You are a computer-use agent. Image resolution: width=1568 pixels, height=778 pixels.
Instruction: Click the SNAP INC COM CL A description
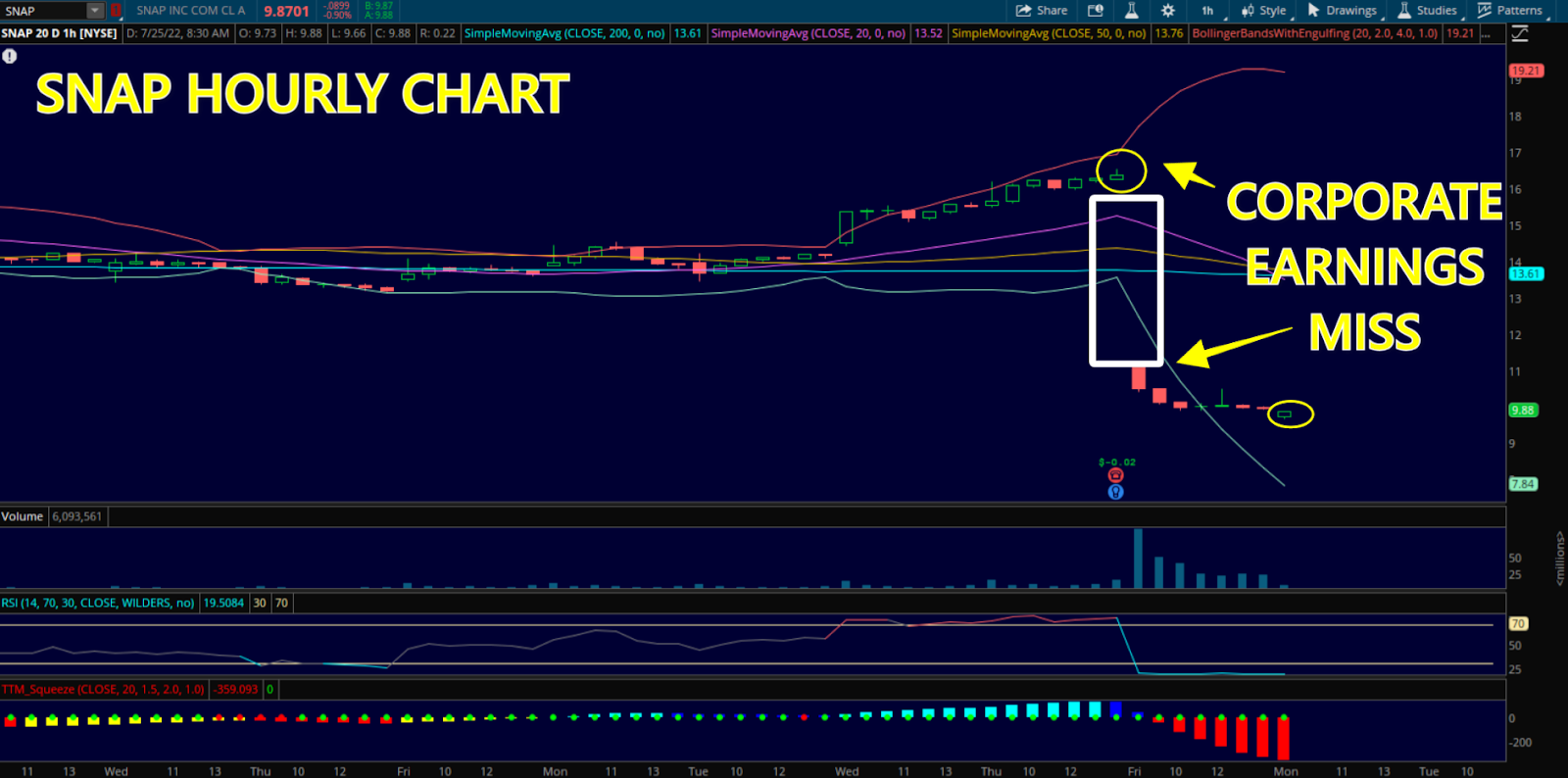point(191,11)
